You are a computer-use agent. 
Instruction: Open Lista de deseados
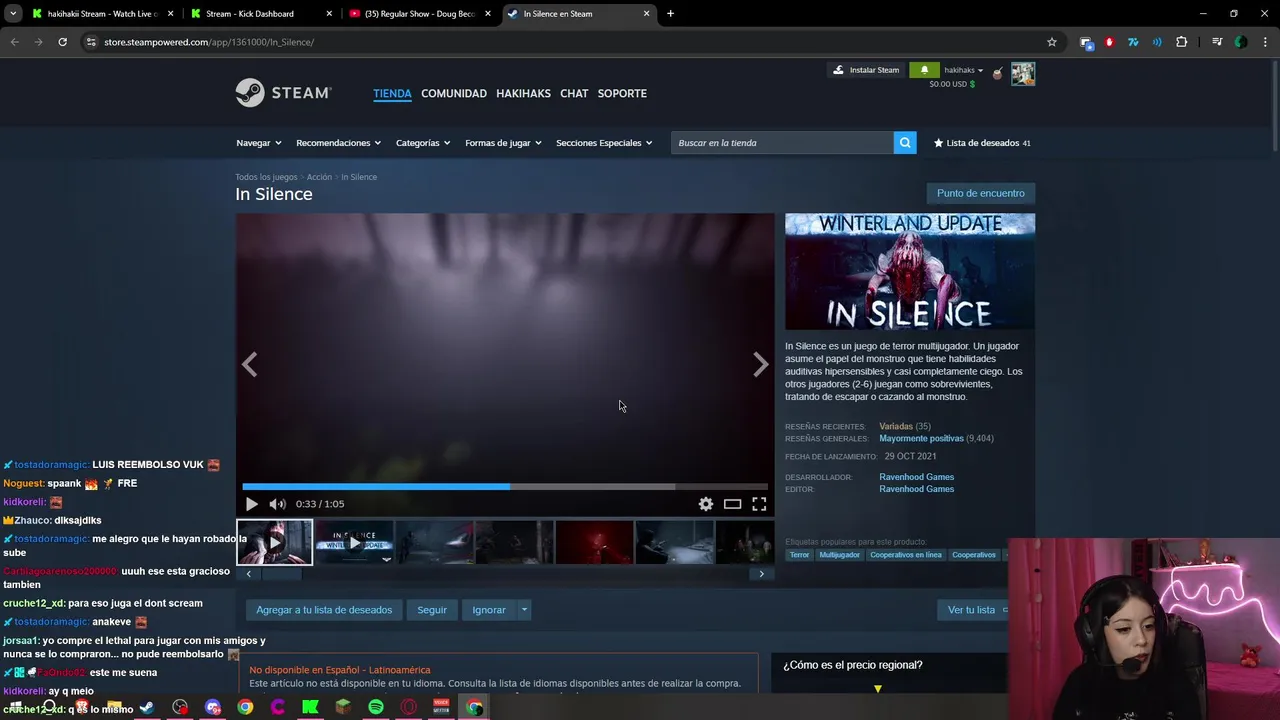click(982, 143)
